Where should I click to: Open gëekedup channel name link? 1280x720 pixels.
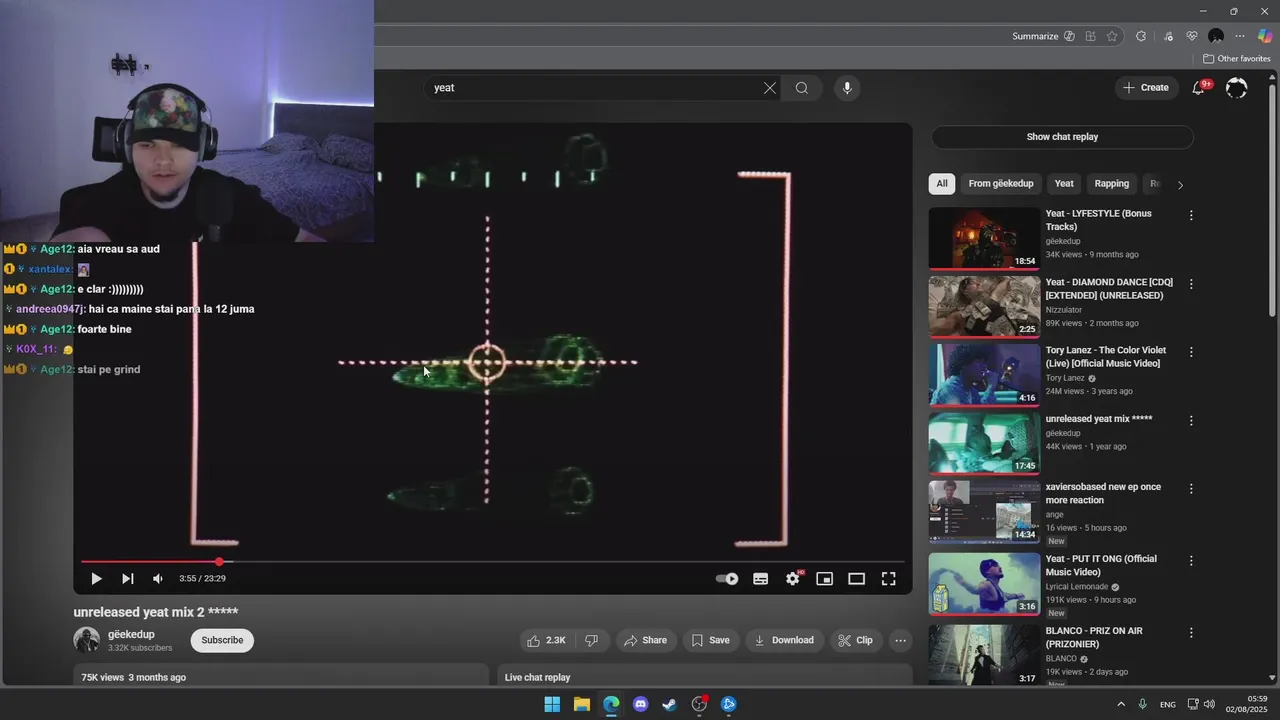pyautogui.click(x=131, y=634)
